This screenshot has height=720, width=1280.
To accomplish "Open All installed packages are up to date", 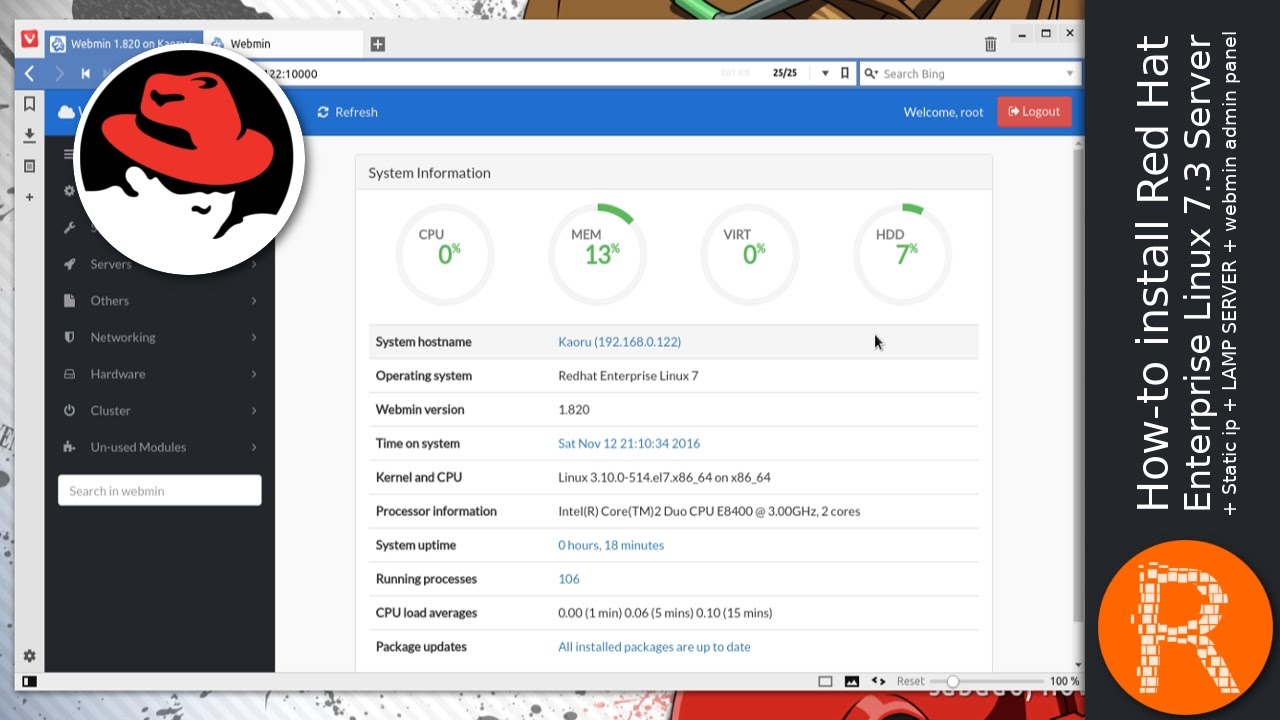I will 654,647.
